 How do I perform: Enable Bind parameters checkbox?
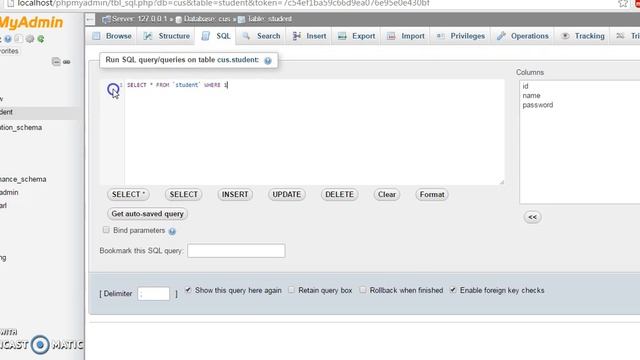coord(106,230)
